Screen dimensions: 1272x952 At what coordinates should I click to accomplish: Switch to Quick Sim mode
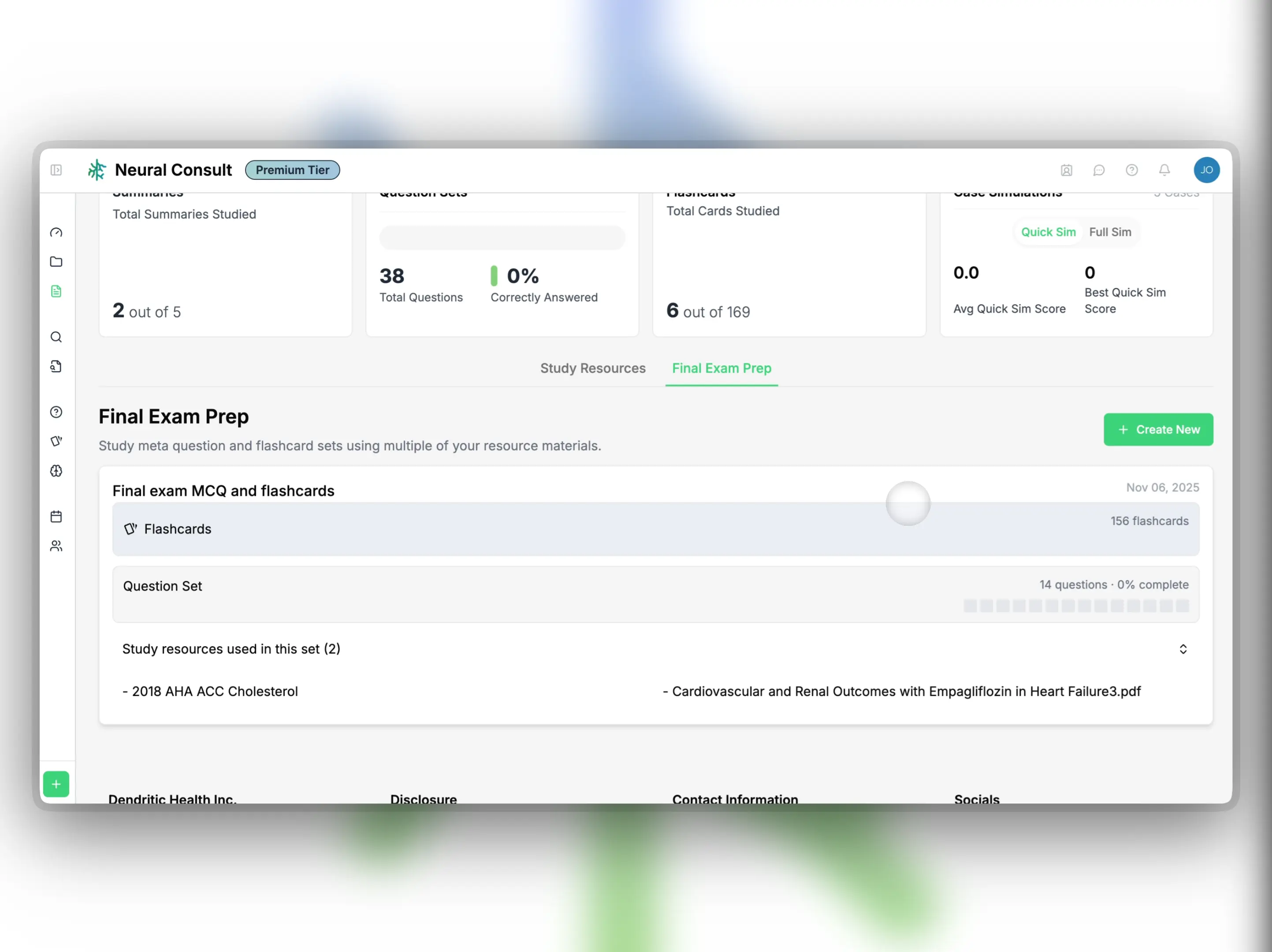click(x=1048, y=232)
